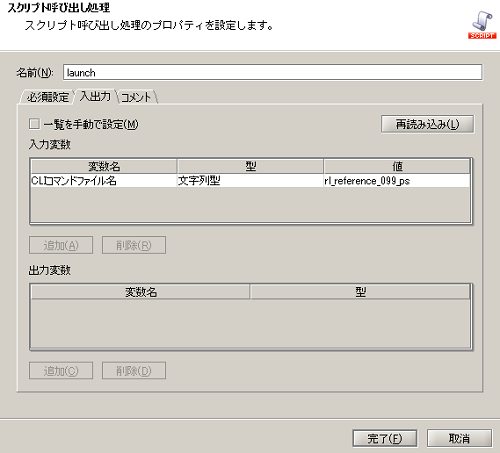The image size is (500, 453).
Task: Cancel with the 取消 button
Action: pos(459,438)
